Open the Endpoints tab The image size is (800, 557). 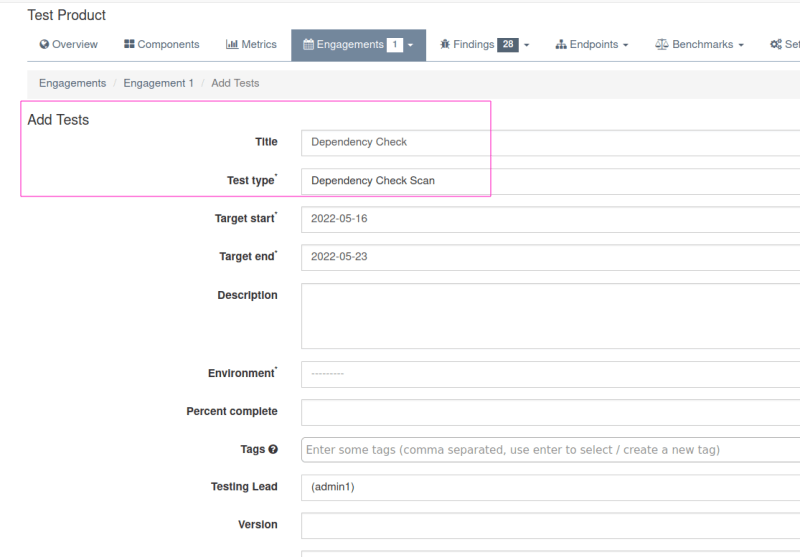592,45
